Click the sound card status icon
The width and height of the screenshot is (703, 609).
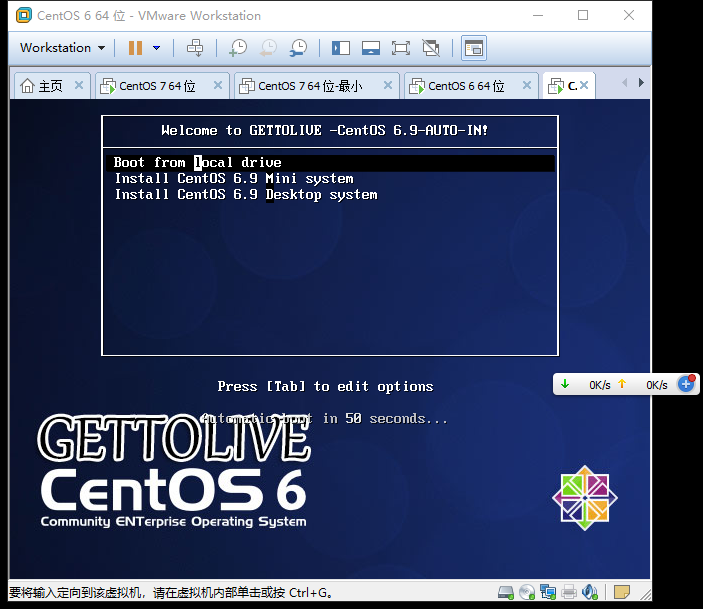pyautogui.click(x=590, y=592)
